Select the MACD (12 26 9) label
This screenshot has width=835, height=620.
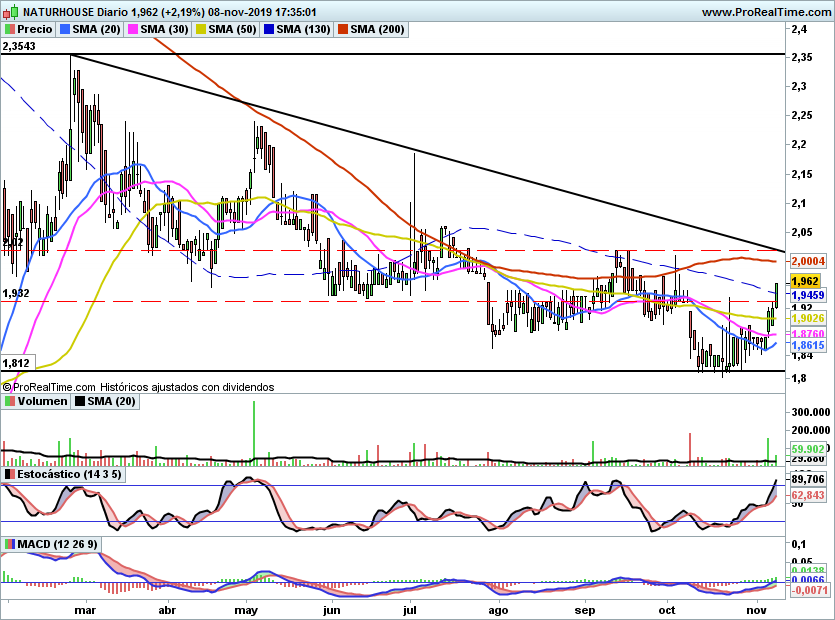click(58, 544)
